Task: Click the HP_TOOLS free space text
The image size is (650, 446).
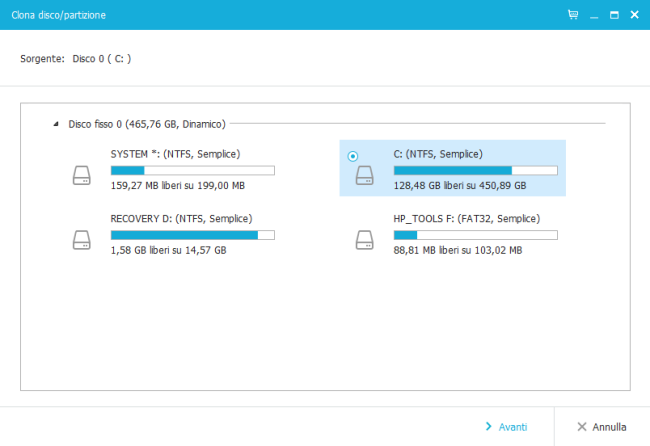Action: [458, 250]
